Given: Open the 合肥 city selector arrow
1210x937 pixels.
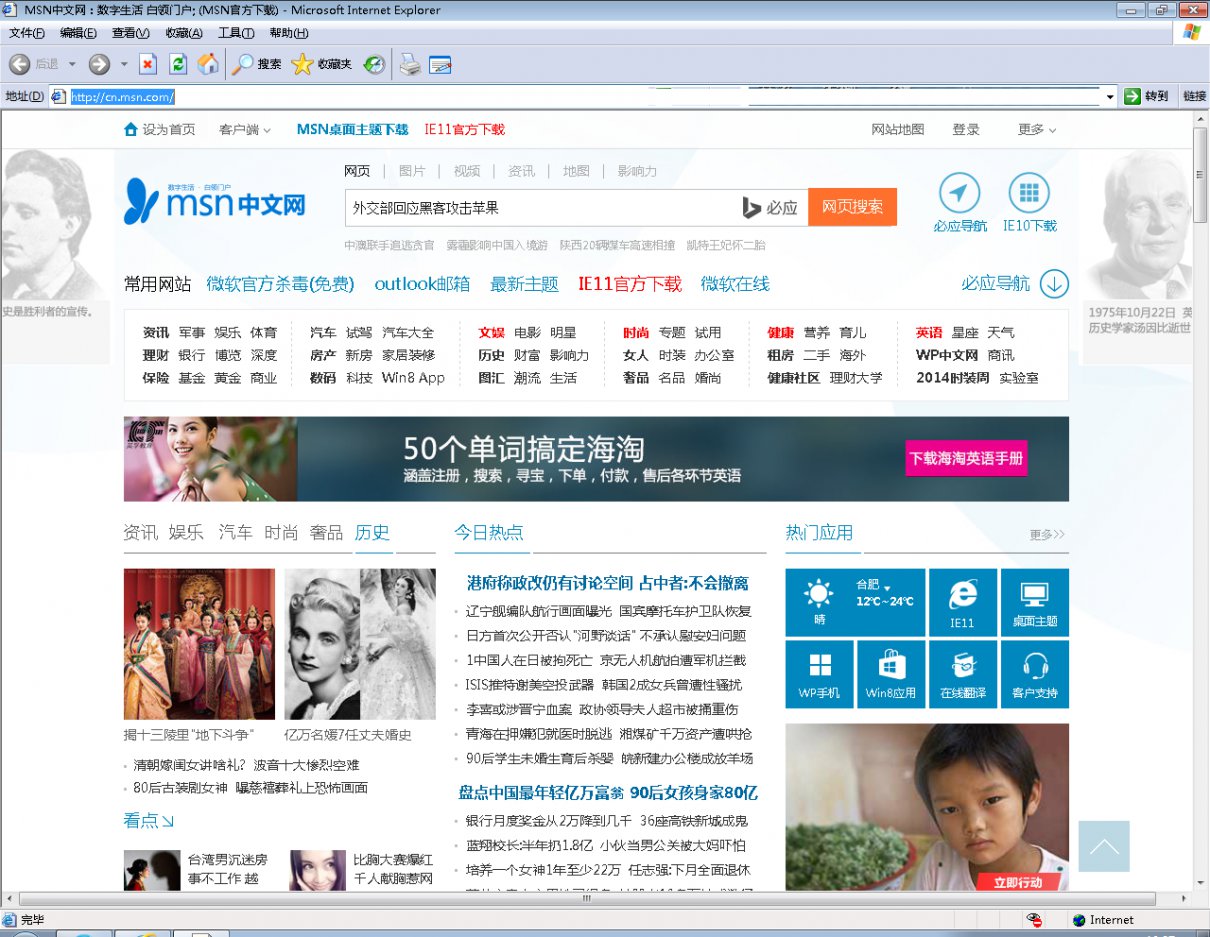Looking at the screenshot, I should (887, 586).
